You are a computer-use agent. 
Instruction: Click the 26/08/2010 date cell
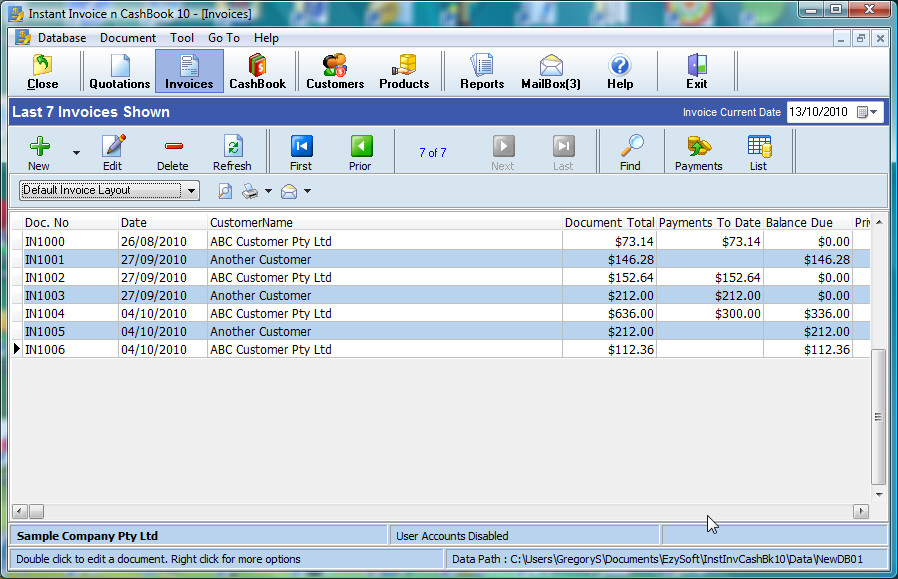pos(163,242)
